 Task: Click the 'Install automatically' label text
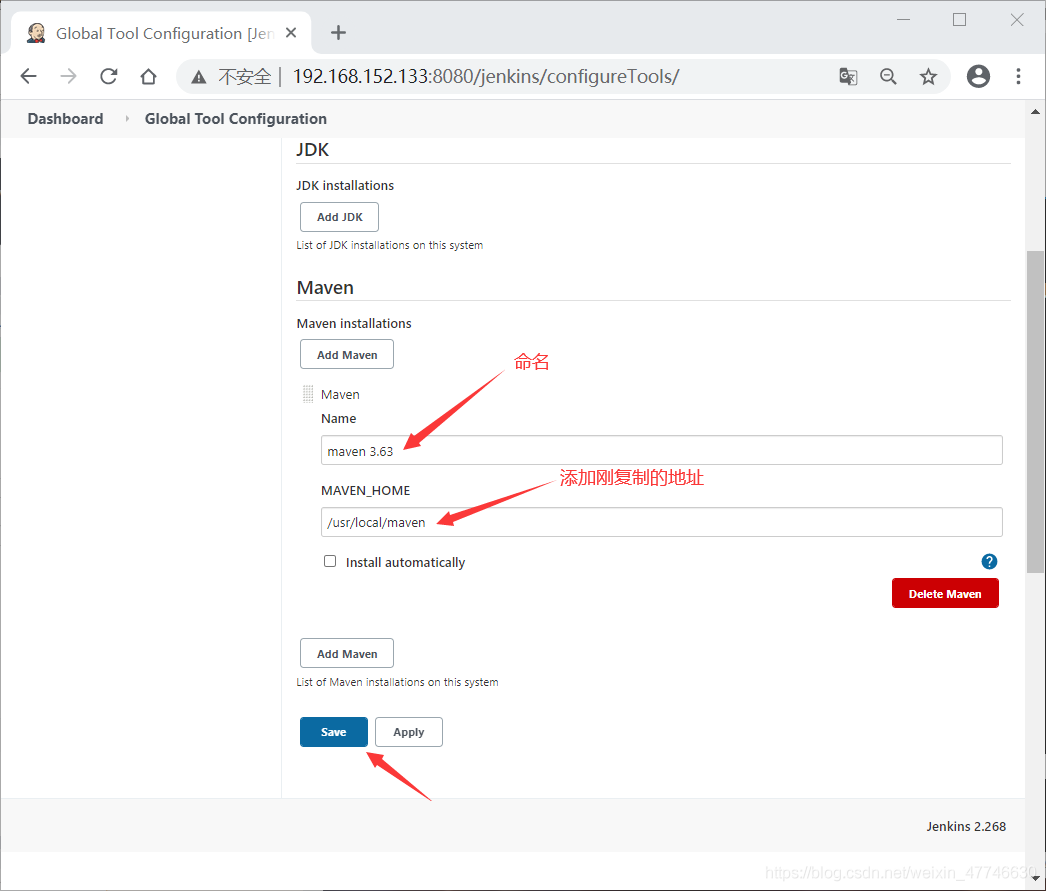click(x=405, y=562)
